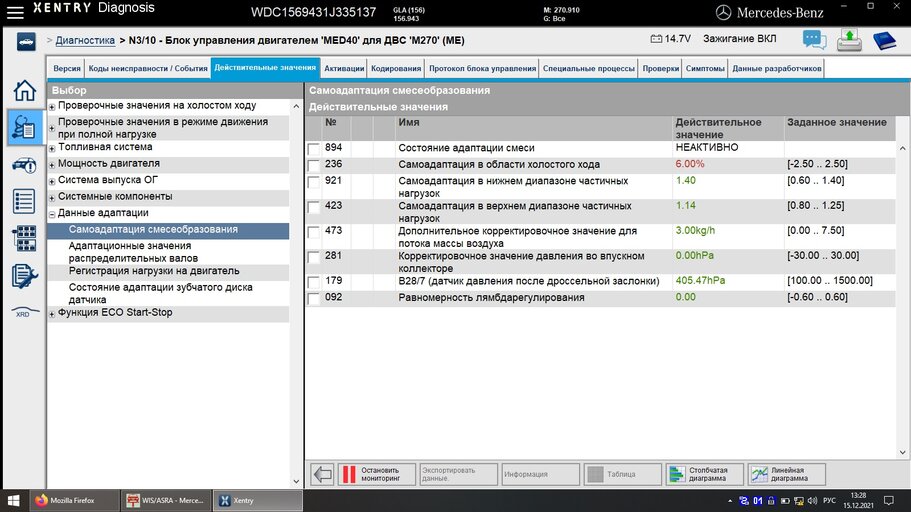911x512 pixels.
Task: Expand Системные компоненты node
Action: click(52, 198)
